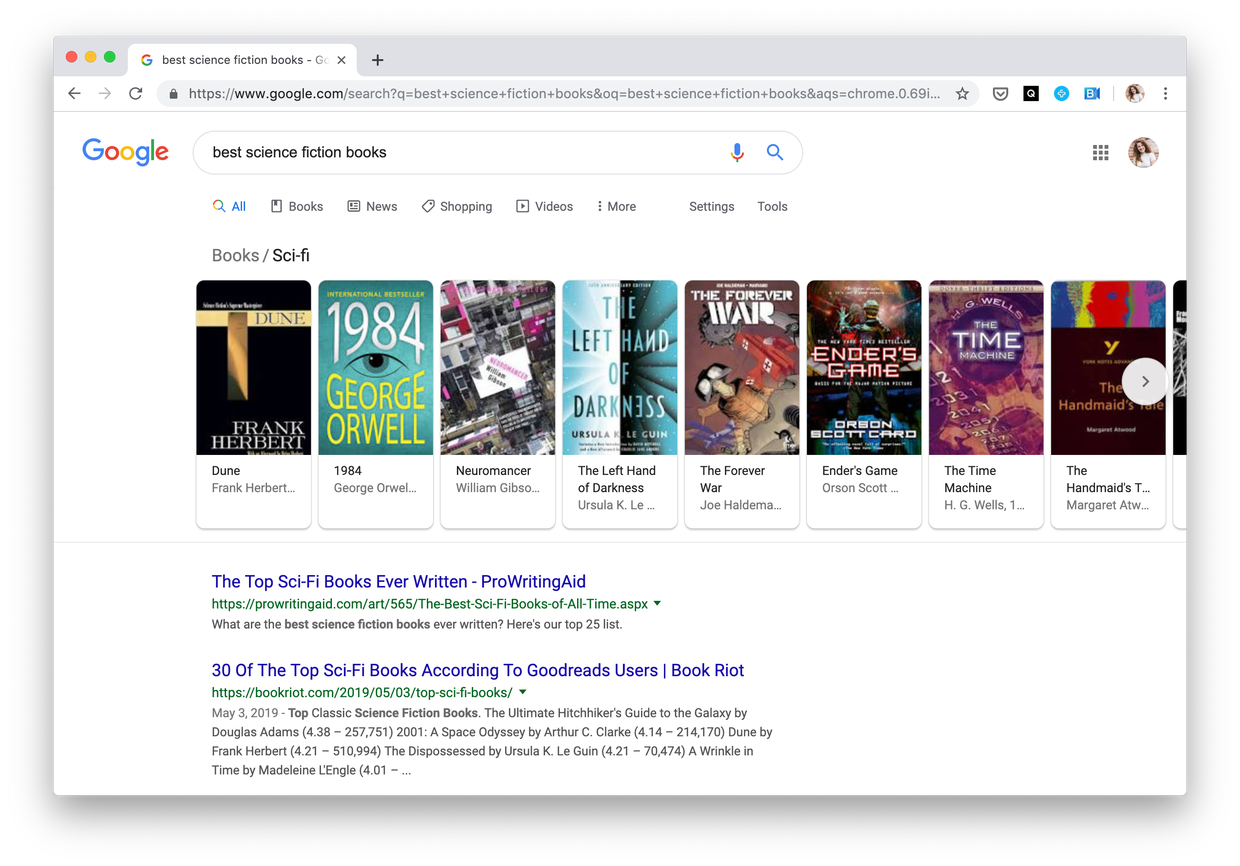Click the browser back arrow

tap(74, 93)
